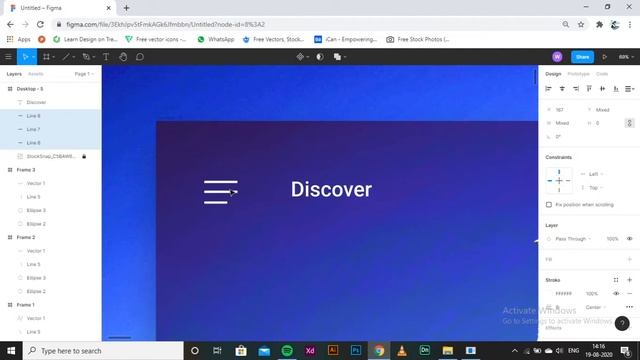Toggle layer visibility eye in Layer section
Image resolution: width=640 pixels, height=360 pixels.
tap(629, 238)
